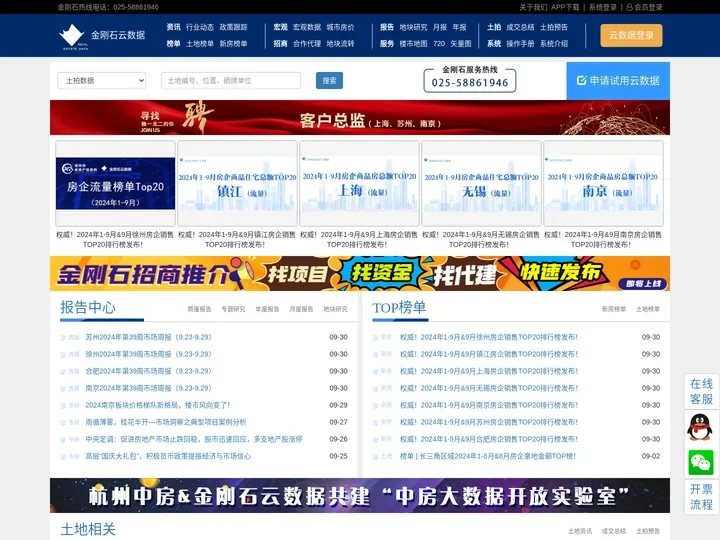The width and height of the screenshot is (720, 540).
Task: Open 720 navigation item
Action: (439, 44)
